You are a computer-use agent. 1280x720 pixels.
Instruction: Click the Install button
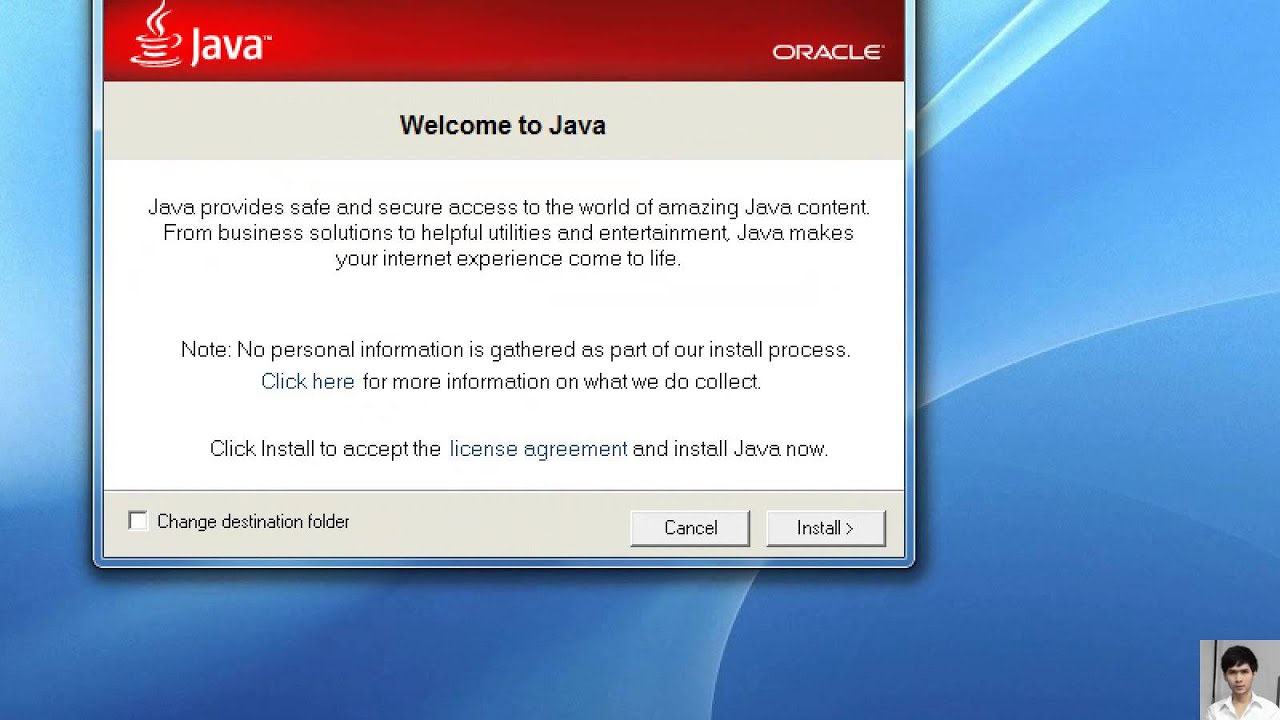pyautogui.click(x=825, y=528)
